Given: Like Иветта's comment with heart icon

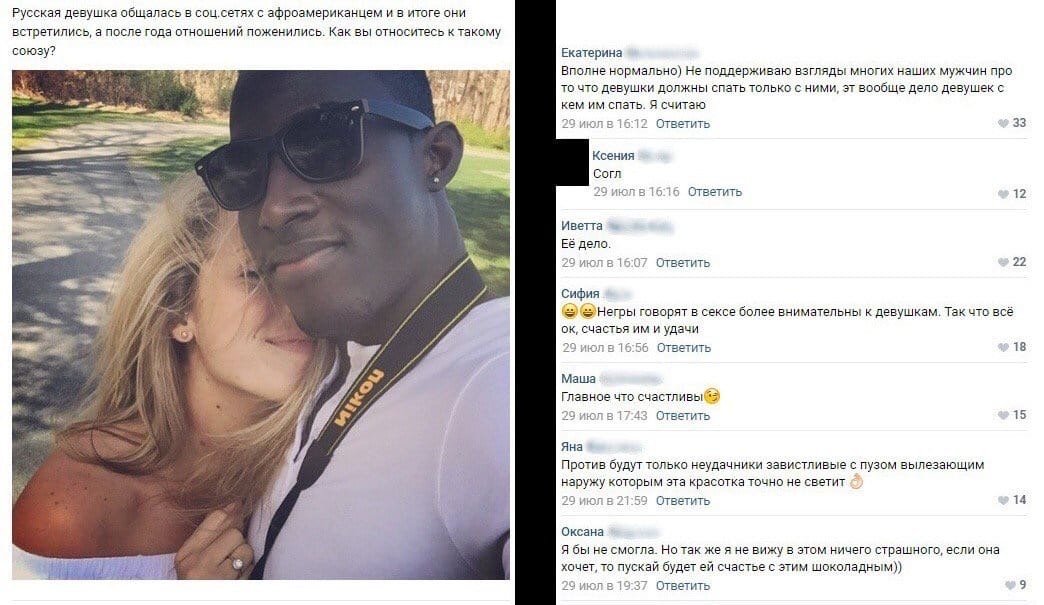Looking at the screenshot, I should (x=1003, y=262).
